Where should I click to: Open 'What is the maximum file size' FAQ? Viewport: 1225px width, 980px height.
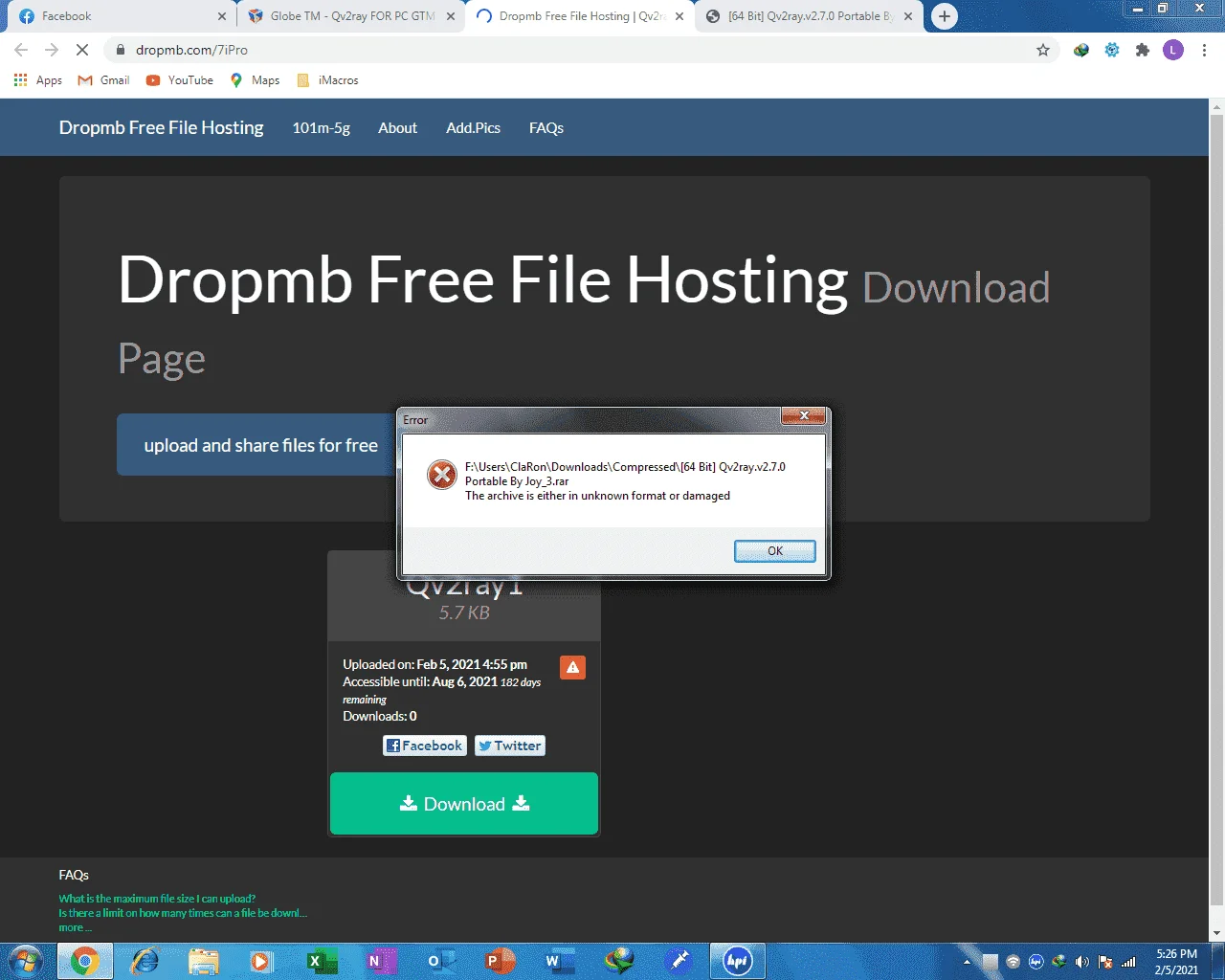tap(157, 899)
